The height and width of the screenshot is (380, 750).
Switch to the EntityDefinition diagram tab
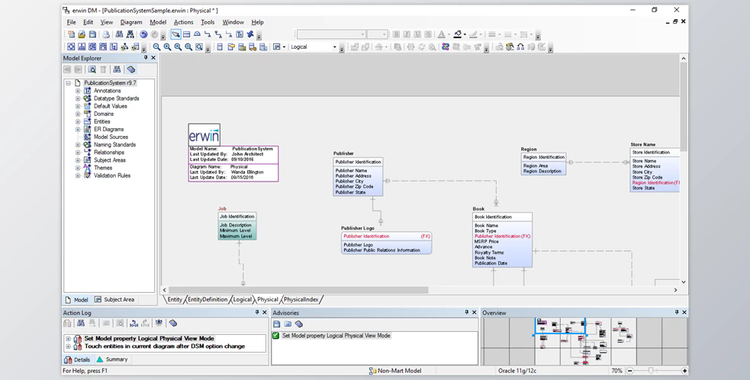(x=207, y=300)
